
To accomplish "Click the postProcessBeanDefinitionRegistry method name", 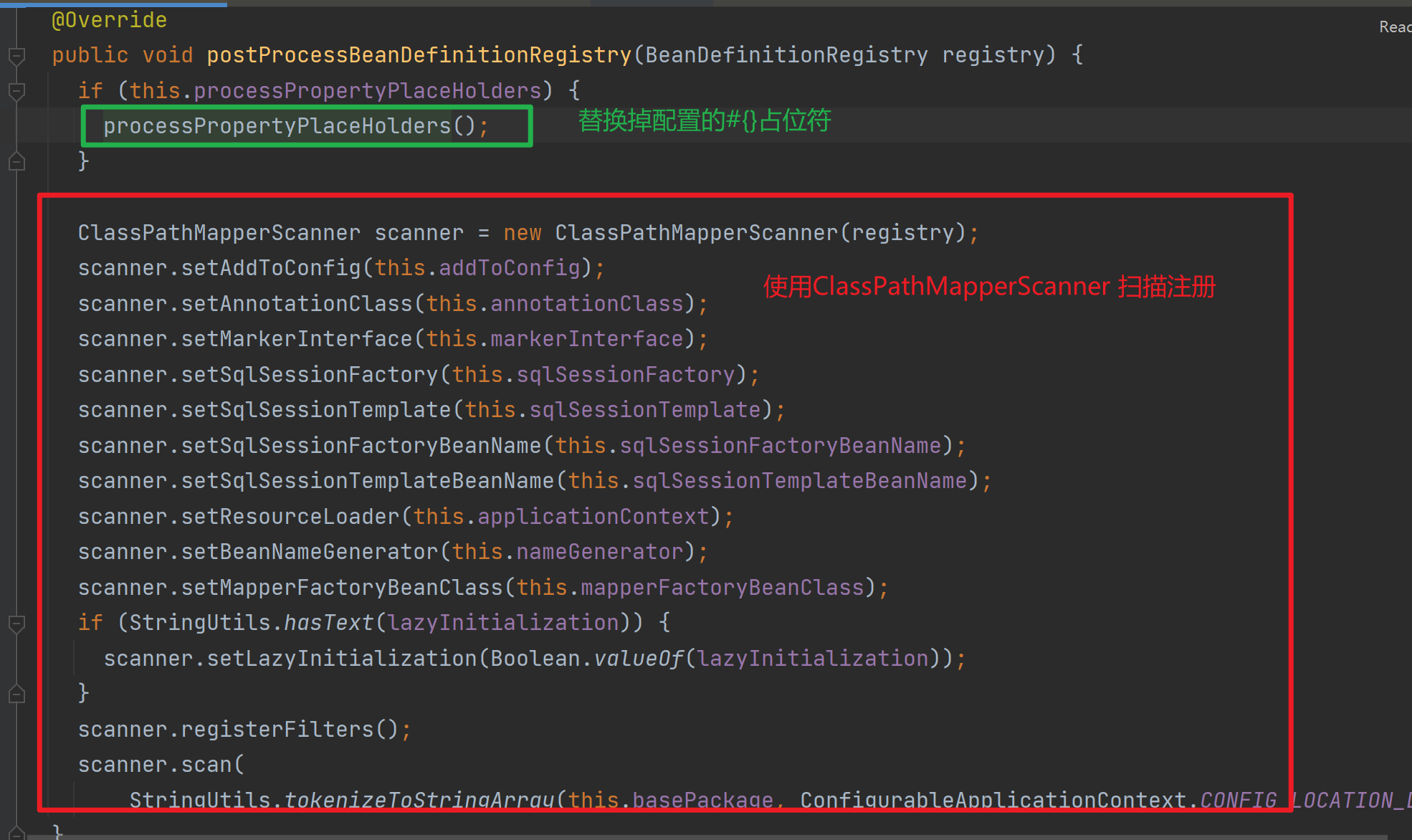I will point(419,55).
